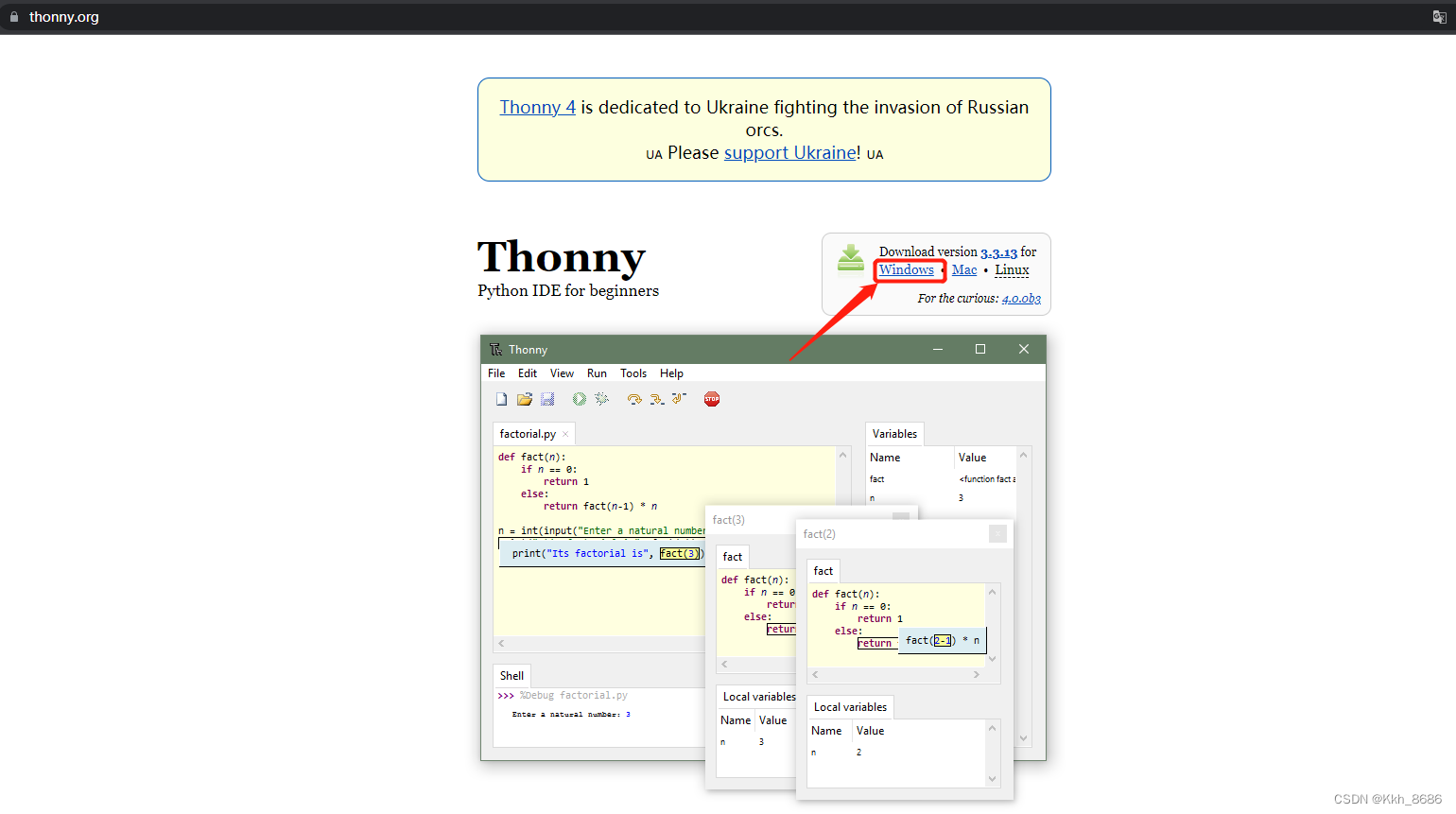
Task: Click the Debug bug icon
Action: [601, 399]
